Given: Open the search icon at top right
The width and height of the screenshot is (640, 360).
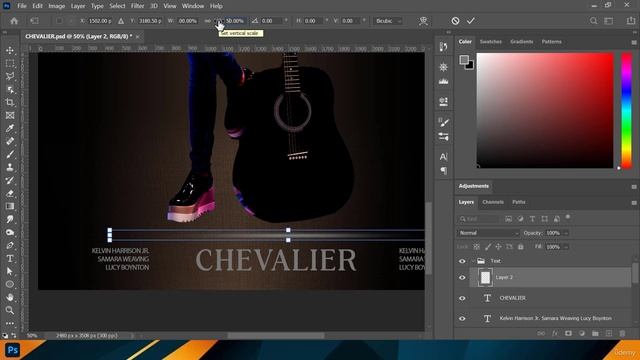Looking at the screenshot, I should pos(593,21).
